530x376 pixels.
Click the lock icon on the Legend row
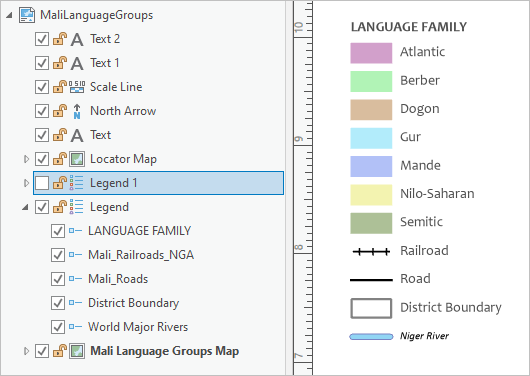(60, 207)
